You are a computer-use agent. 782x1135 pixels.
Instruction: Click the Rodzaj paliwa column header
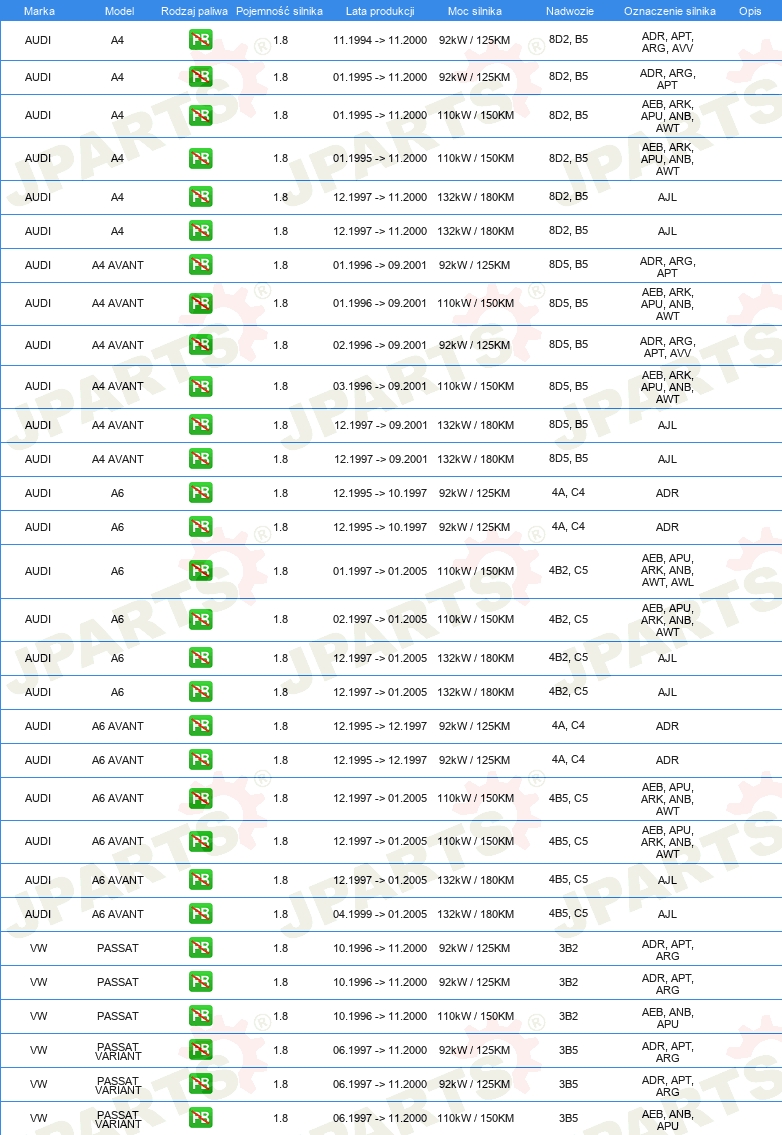click(x=194, y=11)
